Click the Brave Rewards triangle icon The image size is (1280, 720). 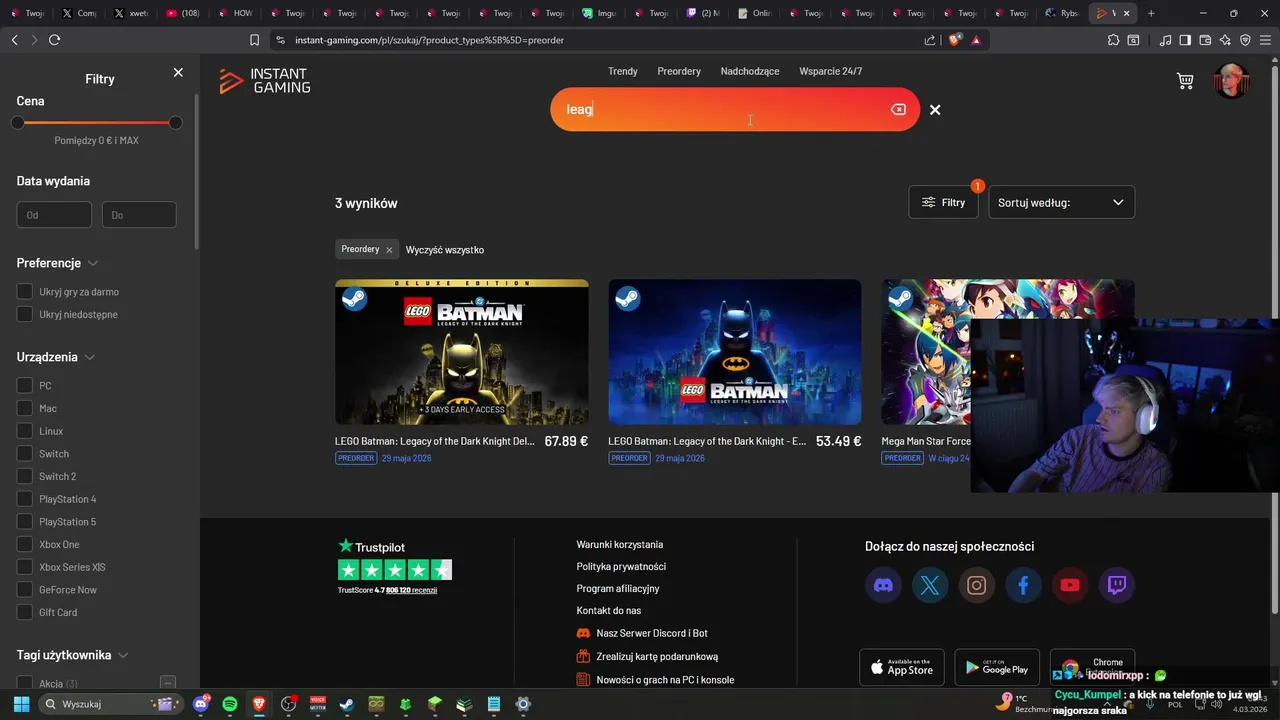[976, 40]
